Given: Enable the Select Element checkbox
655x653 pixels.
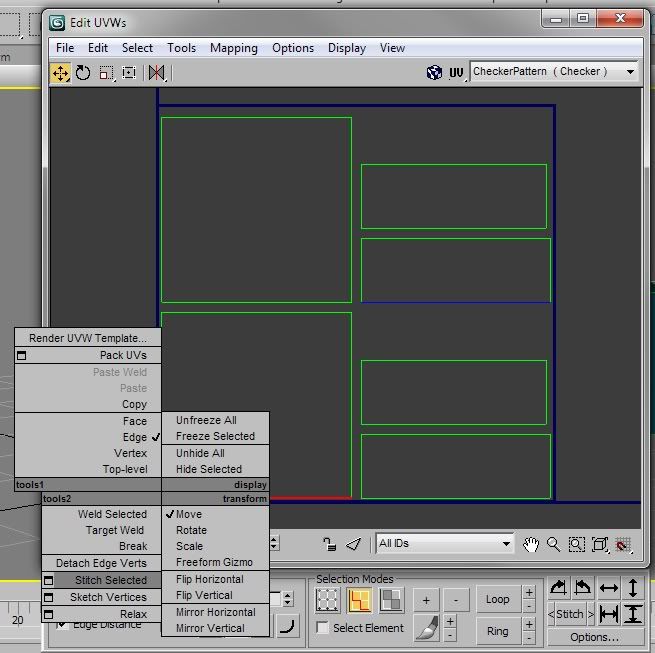Looking at the screenshot, I should 323,628.
